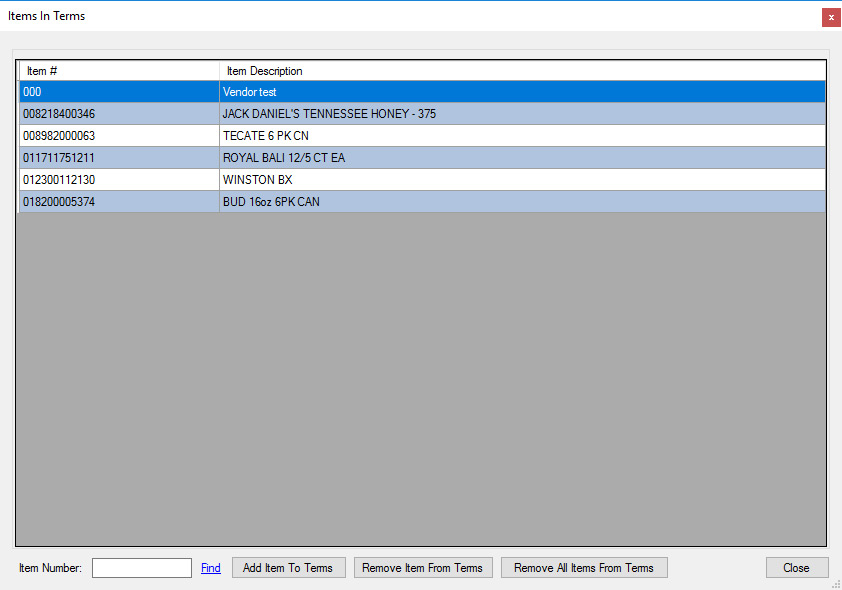Viewport: 842px width, 590px height.
Task: Click Remove All Items From Terms
Action: 584,568
